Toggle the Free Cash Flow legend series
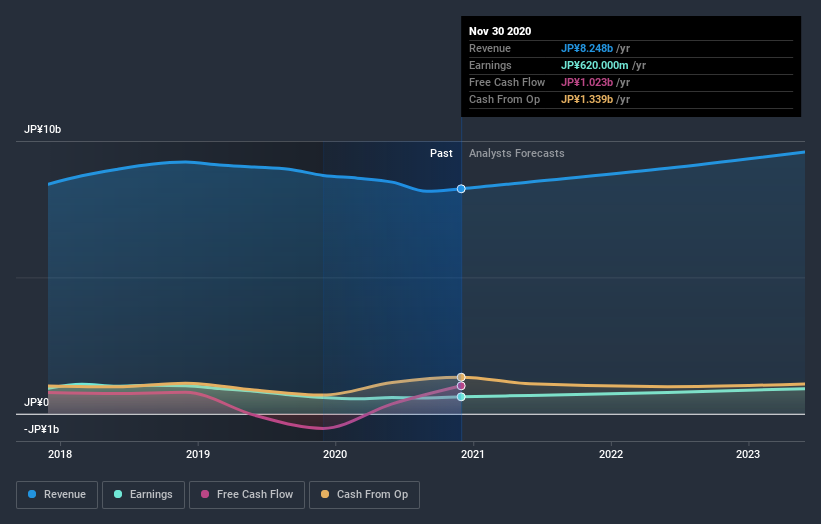 pos(247,495)
